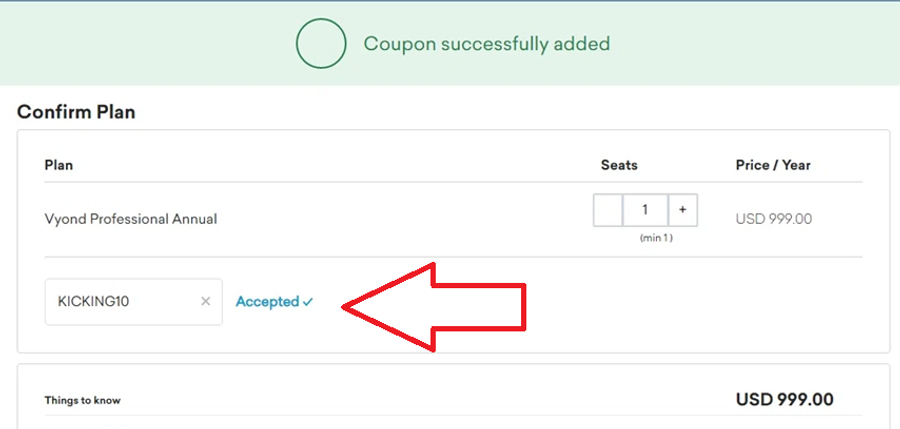Click the Confirm Plan heading

(76, 112)
